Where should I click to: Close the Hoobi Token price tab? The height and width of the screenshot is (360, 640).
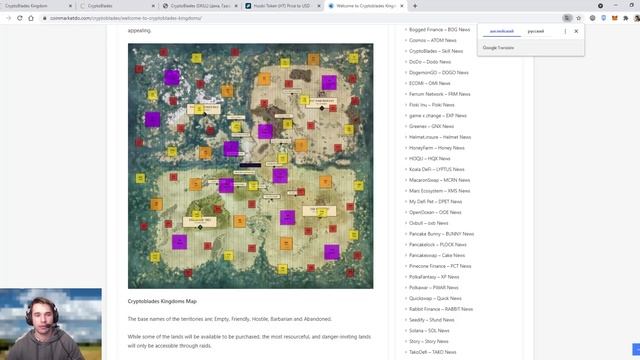(x=319, y=6)
